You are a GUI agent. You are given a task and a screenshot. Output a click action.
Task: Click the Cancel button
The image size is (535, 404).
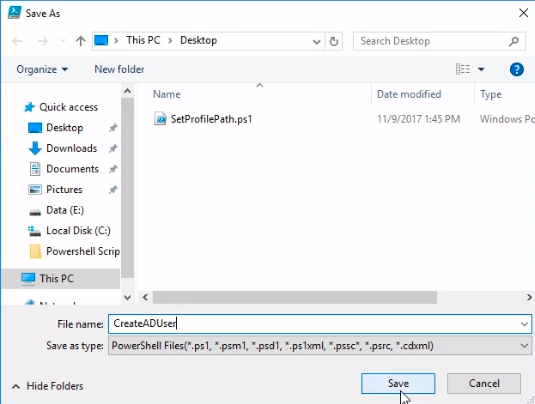click(484, 383)
